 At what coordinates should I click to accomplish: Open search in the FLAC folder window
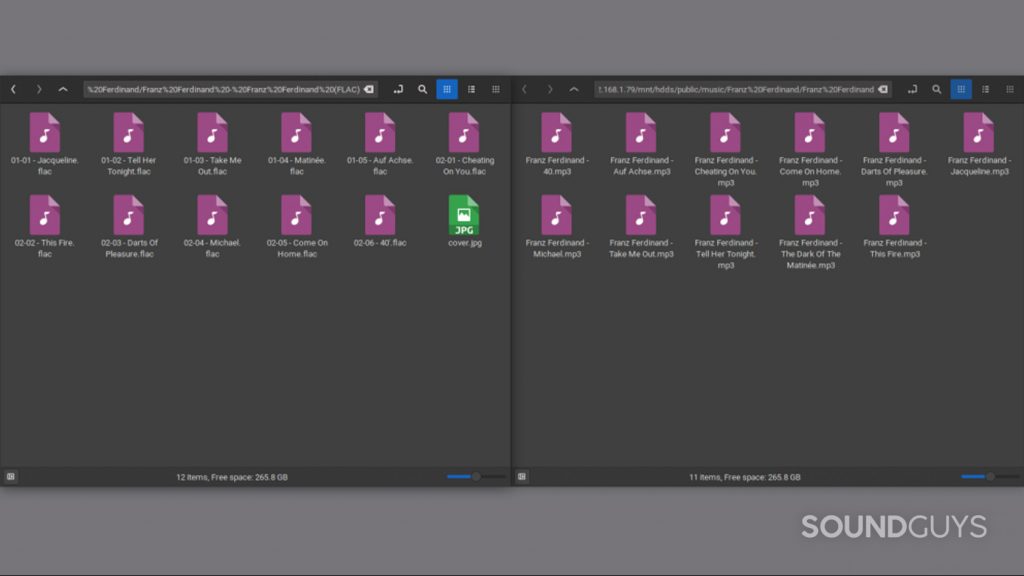click(422, 89)
